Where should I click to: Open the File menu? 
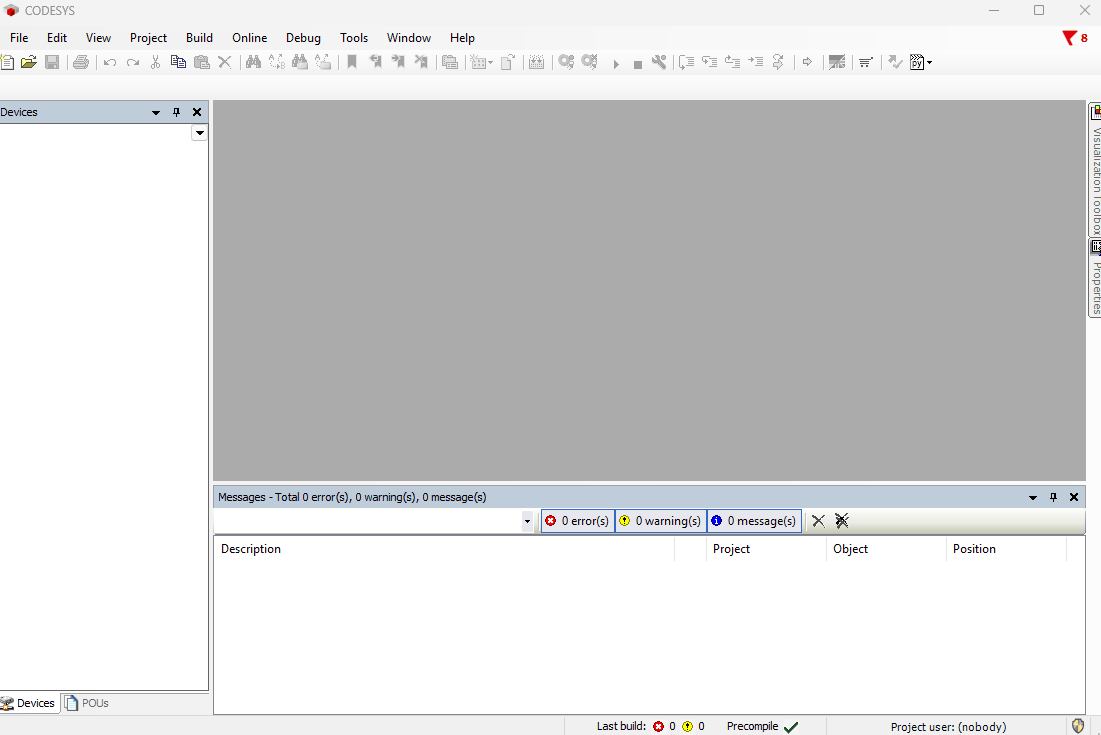19,38
